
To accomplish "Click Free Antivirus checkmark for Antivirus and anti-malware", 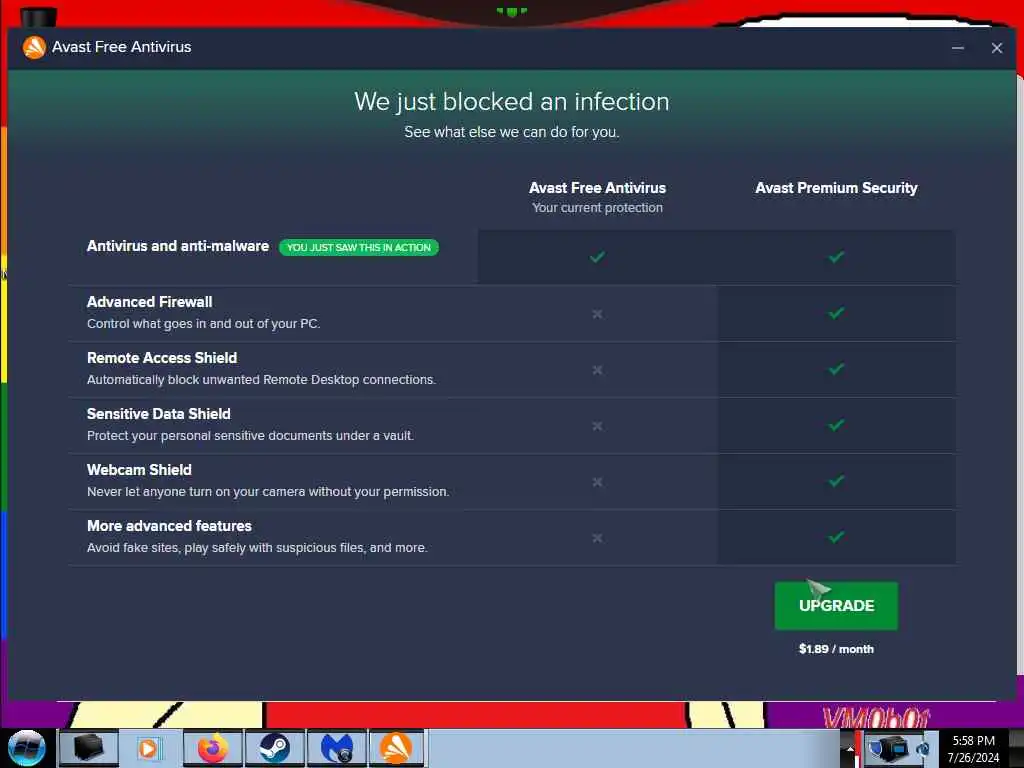I will click(x=597, y=257).
